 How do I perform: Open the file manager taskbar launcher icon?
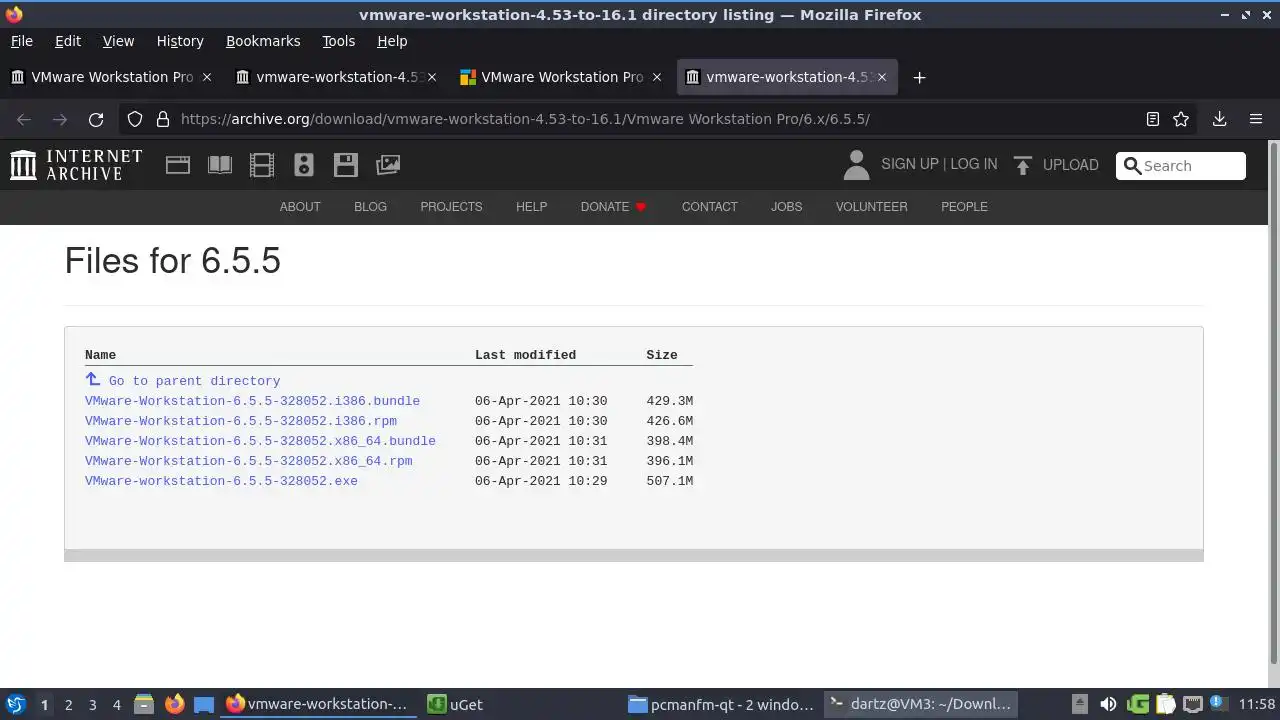143,704
